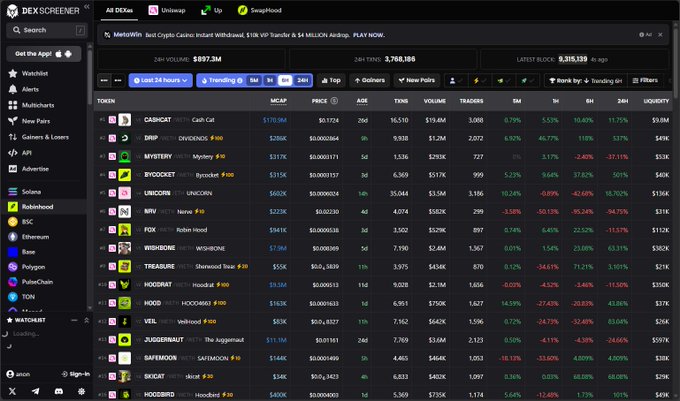Click the New Pairs filter button
This screenshot has height=401, width=680.
(416, 80)
